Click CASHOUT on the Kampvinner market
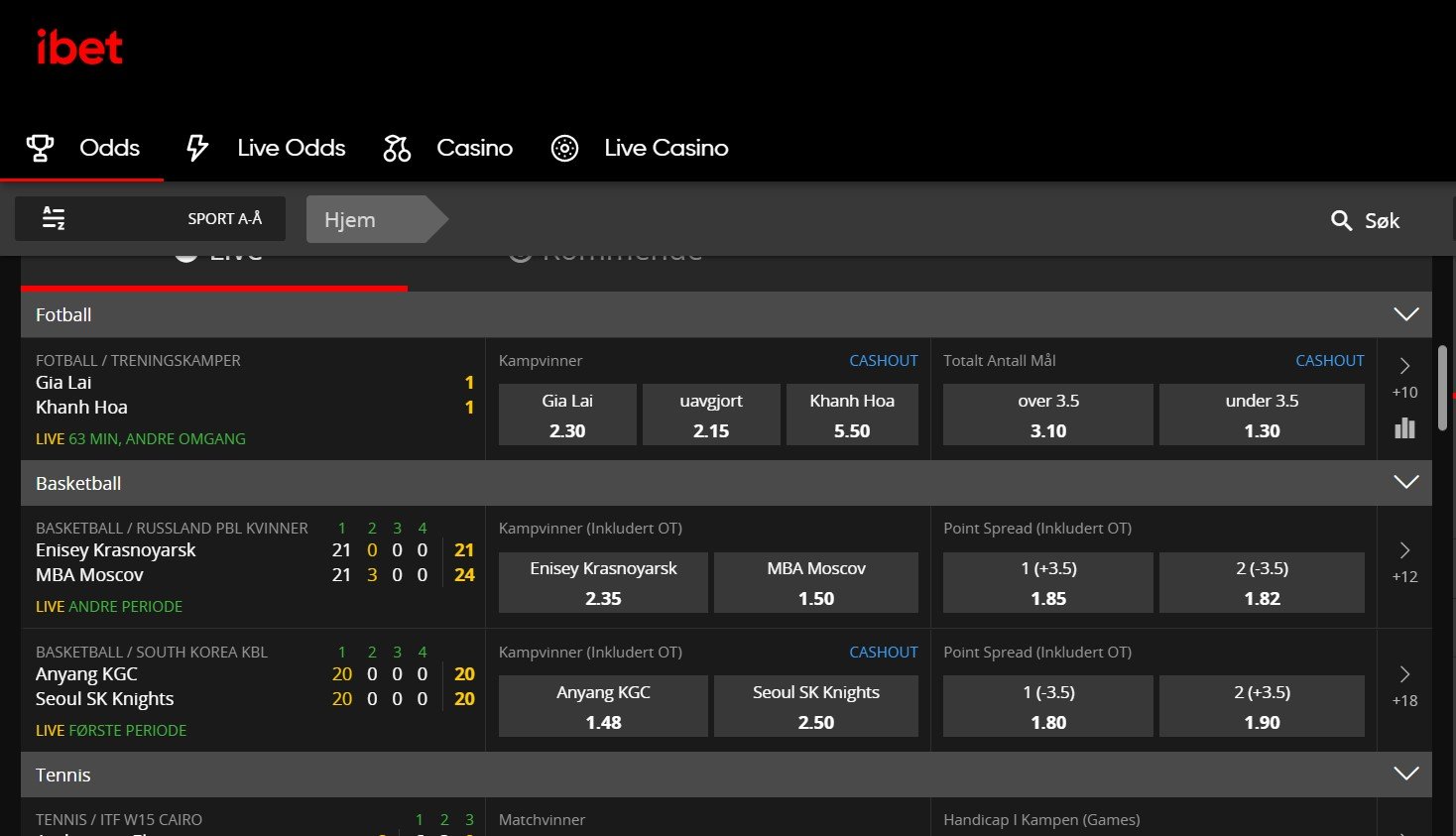Viewport: 1456px width, 836px height. point(883,360)
